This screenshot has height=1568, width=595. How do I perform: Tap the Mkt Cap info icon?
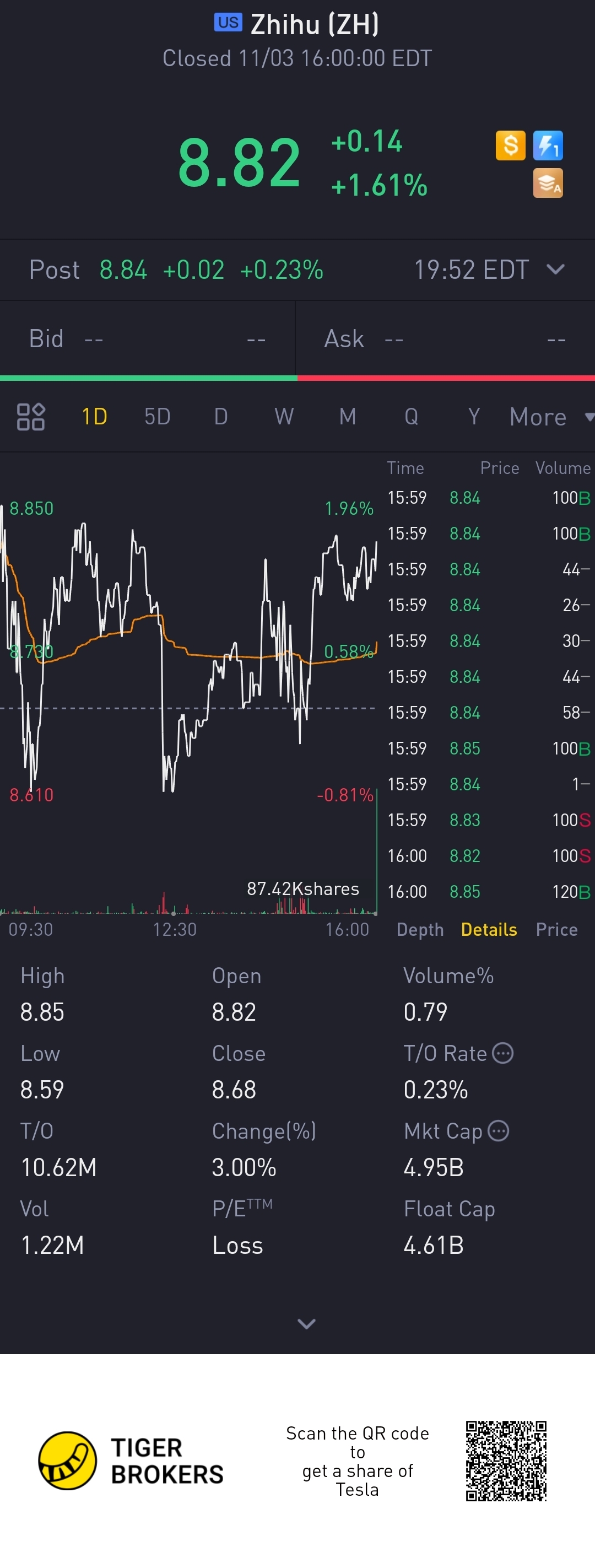click(498, 1131)
